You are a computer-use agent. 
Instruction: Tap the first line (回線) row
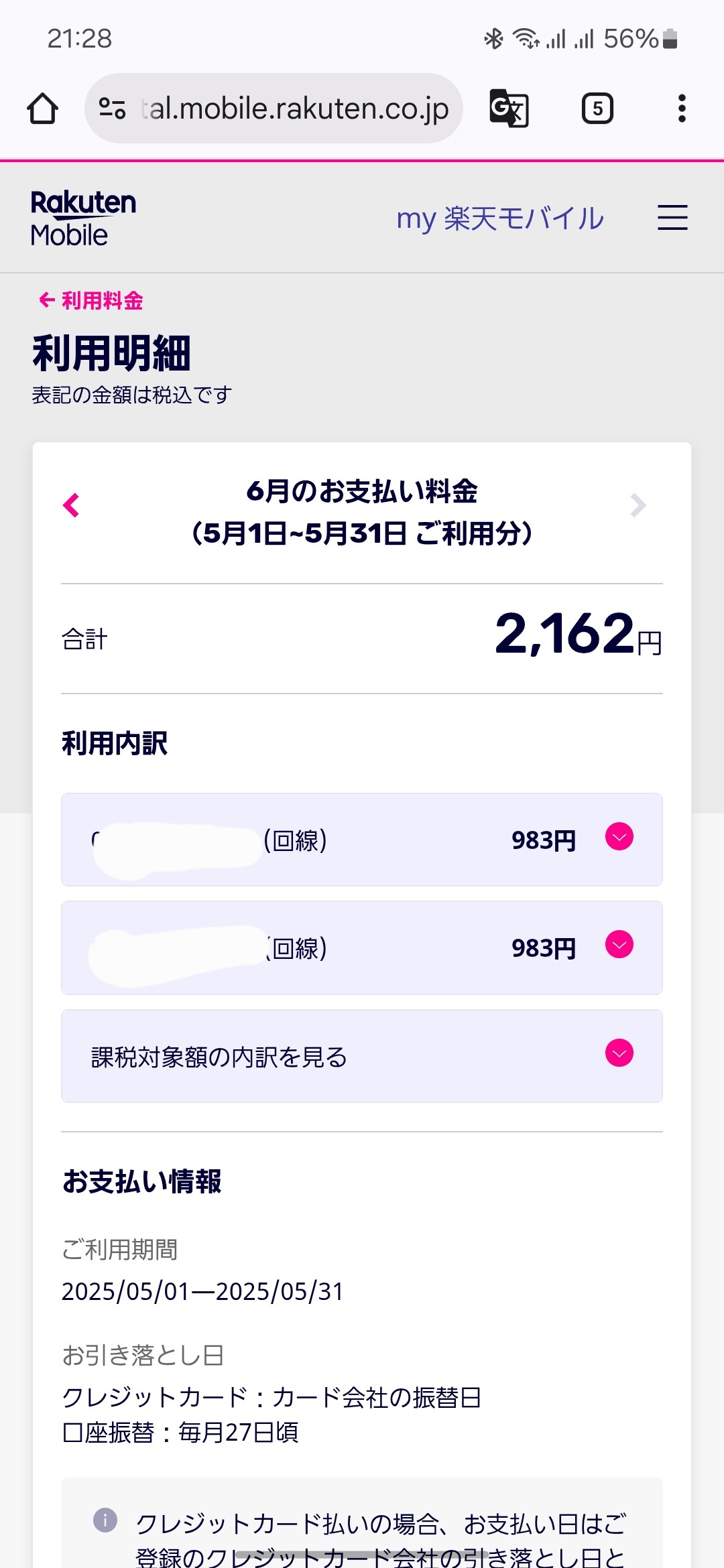point(362,840)
